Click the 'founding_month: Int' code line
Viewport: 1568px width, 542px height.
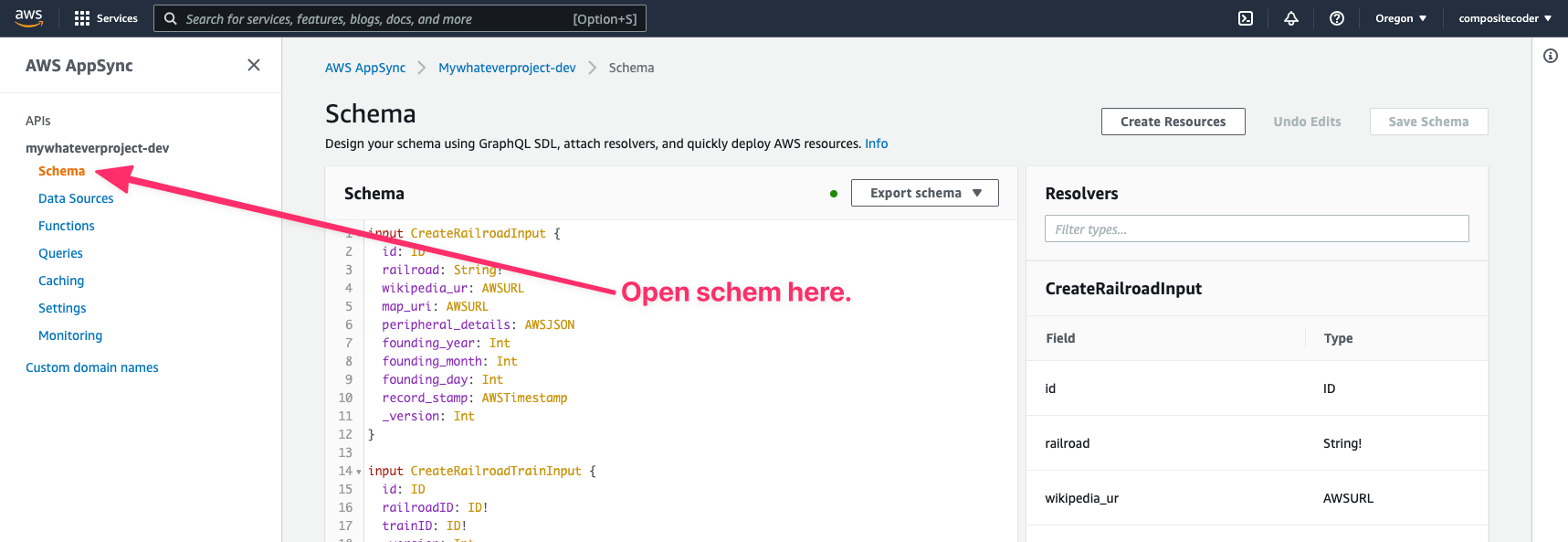tap(450, 361)
